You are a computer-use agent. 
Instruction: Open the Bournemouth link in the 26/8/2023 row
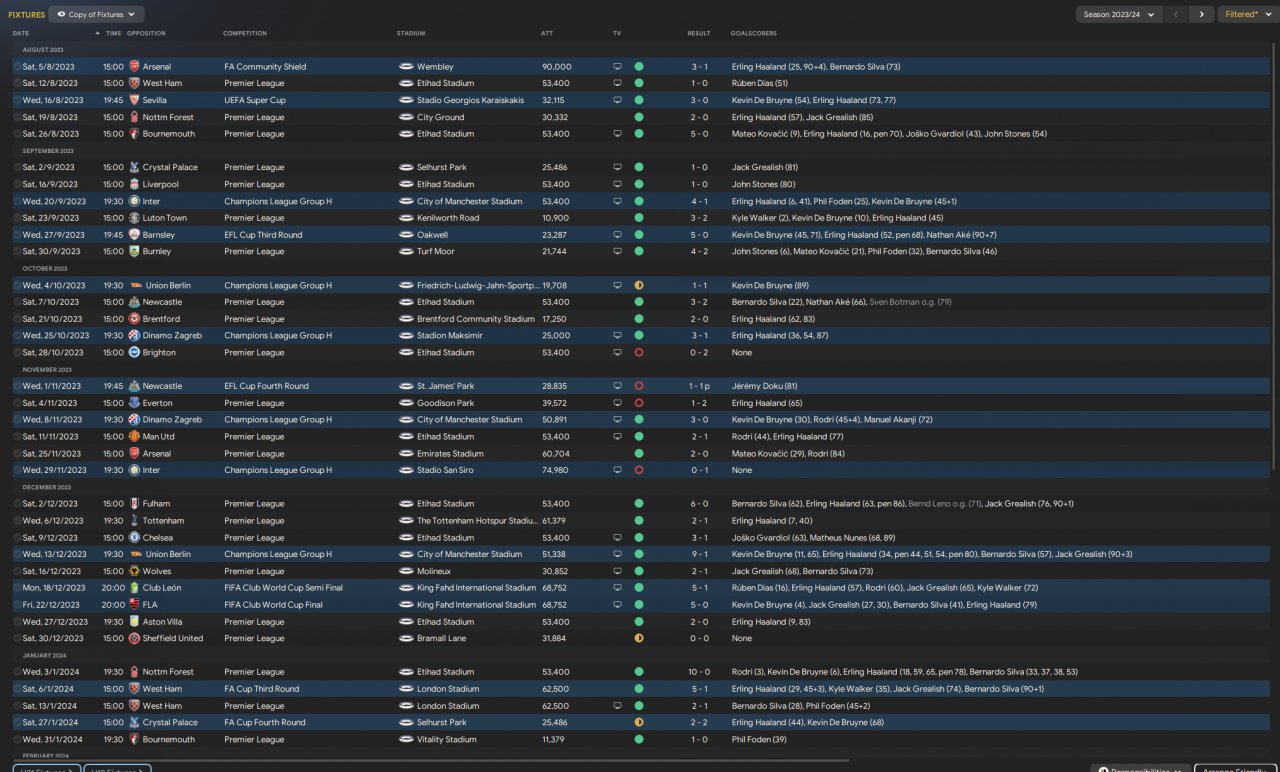[x=169, y=134]
